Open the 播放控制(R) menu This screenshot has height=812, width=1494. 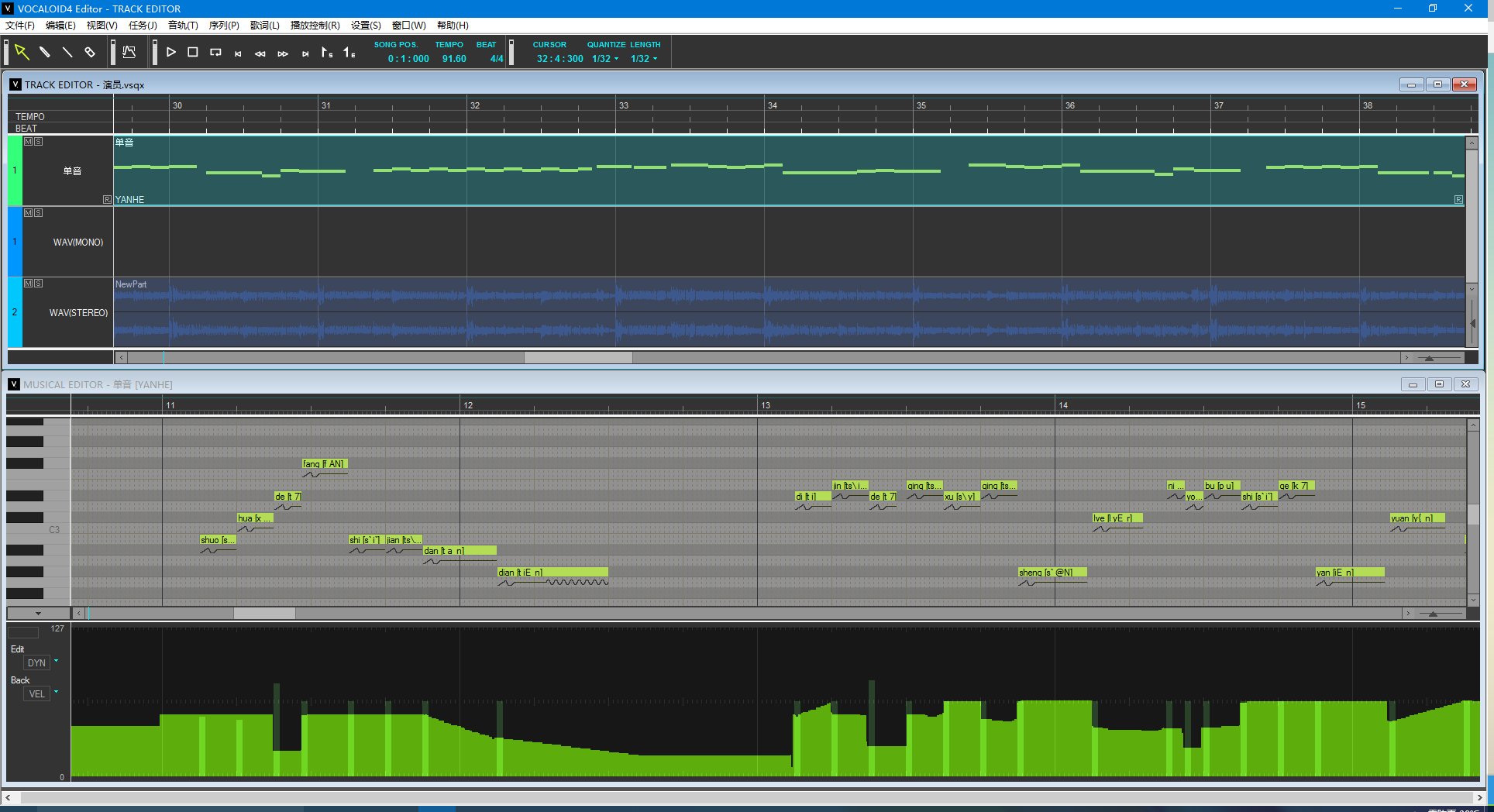click(x=315, y=26)
